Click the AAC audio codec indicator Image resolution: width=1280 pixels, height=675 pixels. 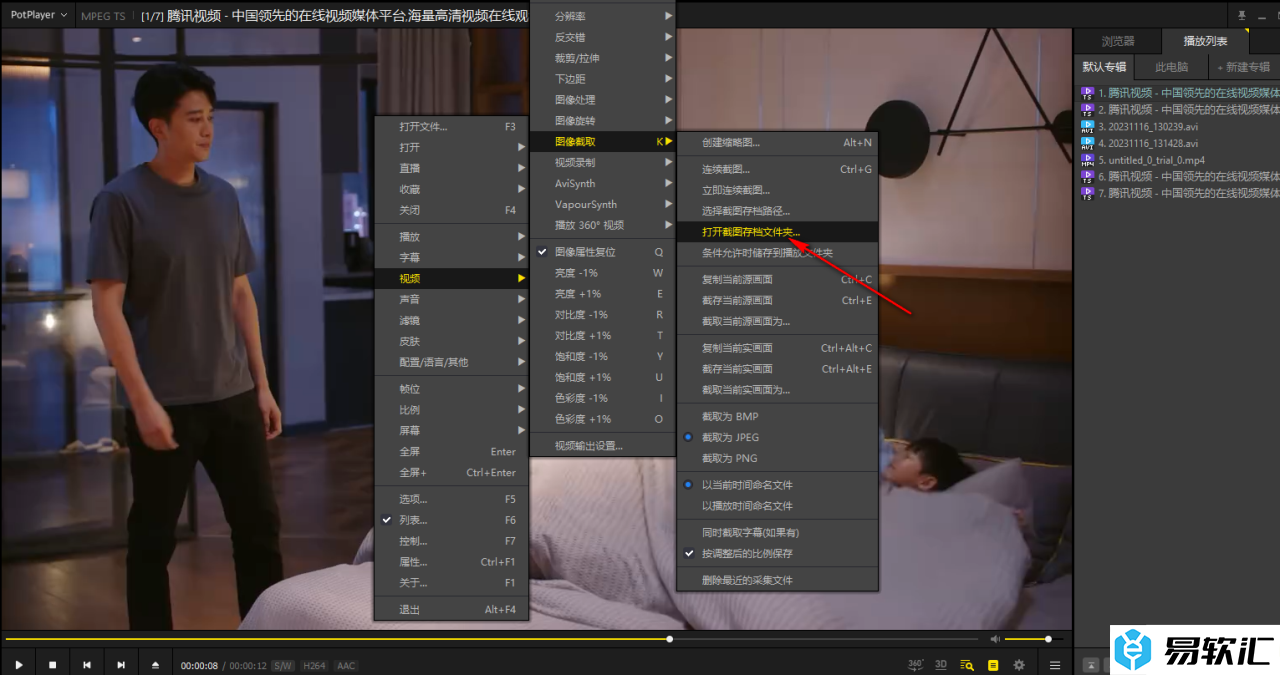tap(345, 666)
